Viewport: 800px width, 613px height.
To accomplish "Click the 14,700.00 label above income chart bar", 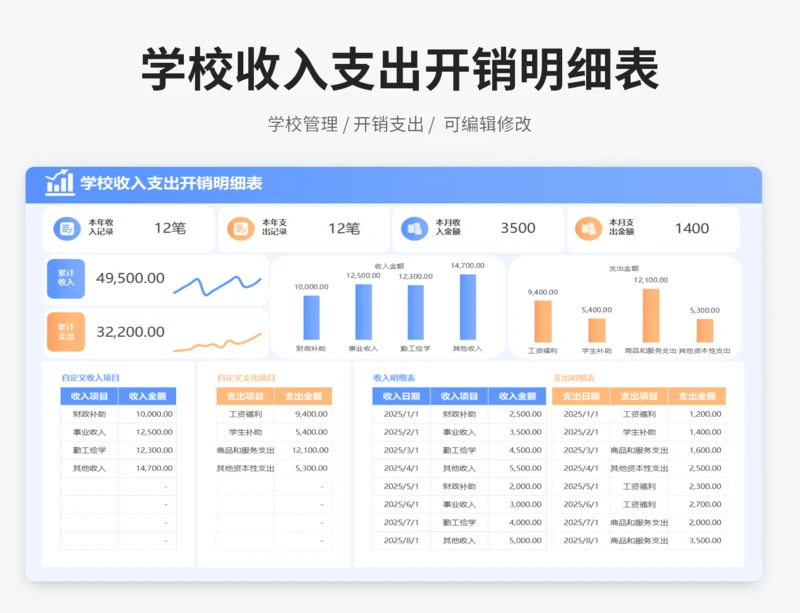I will pos(468,265).
